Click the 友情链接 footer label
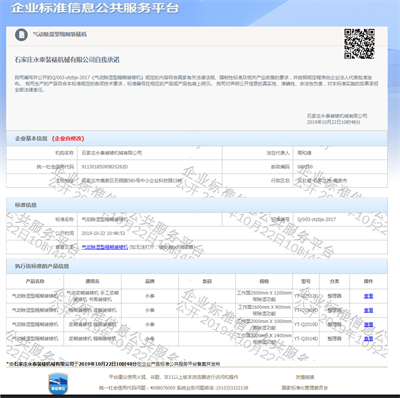400x398 pixels. tap(305, 377)
